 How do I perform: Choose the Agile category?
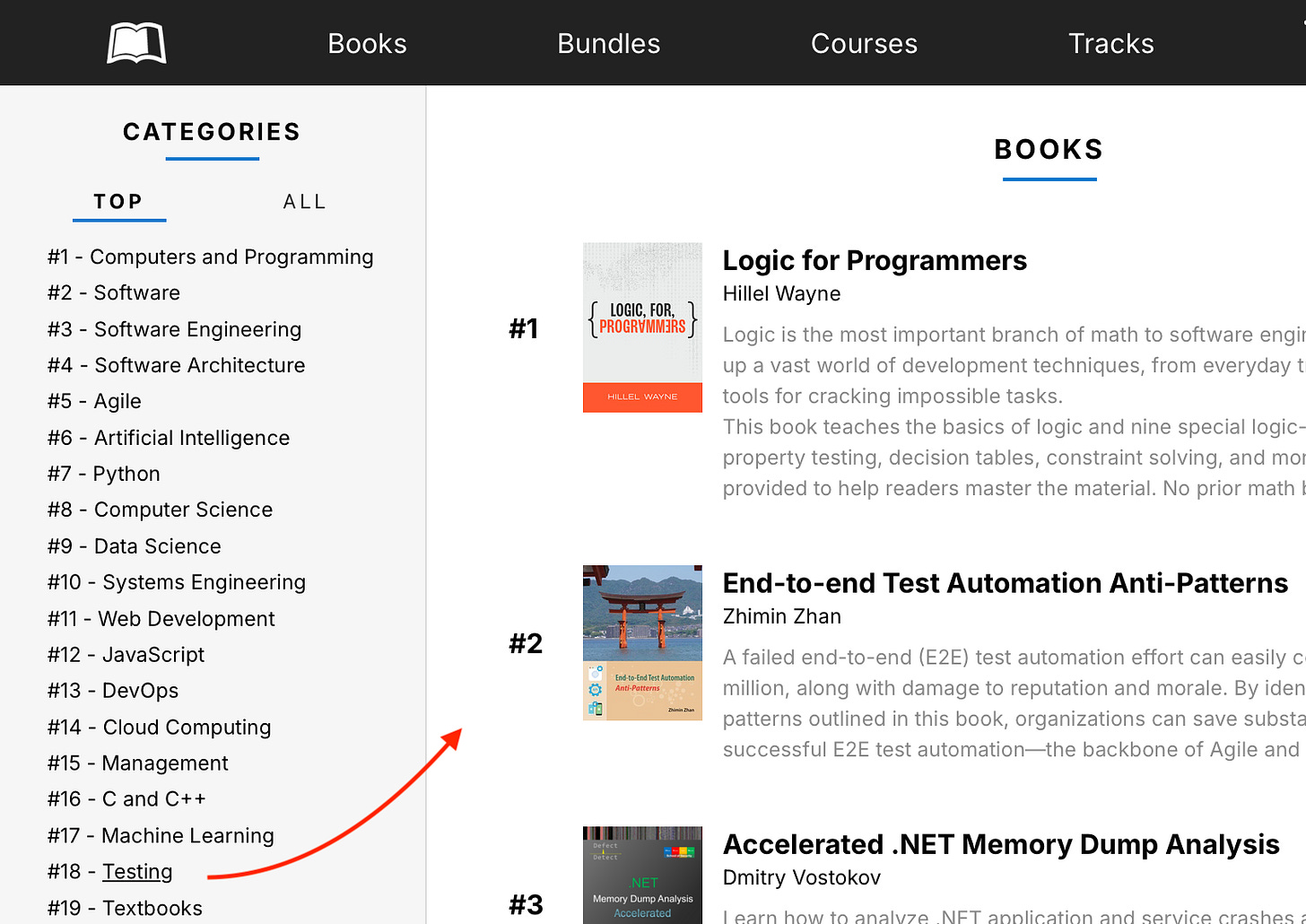click(94, 401)
